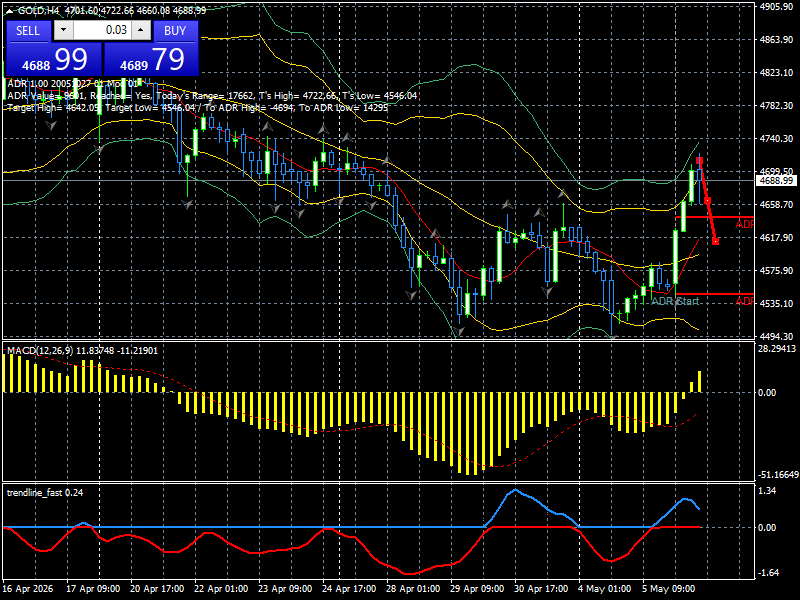Select the trendline_fast 0.24 indicator label
This screenshot has height=600, width=800.
(x=45, y=492)
